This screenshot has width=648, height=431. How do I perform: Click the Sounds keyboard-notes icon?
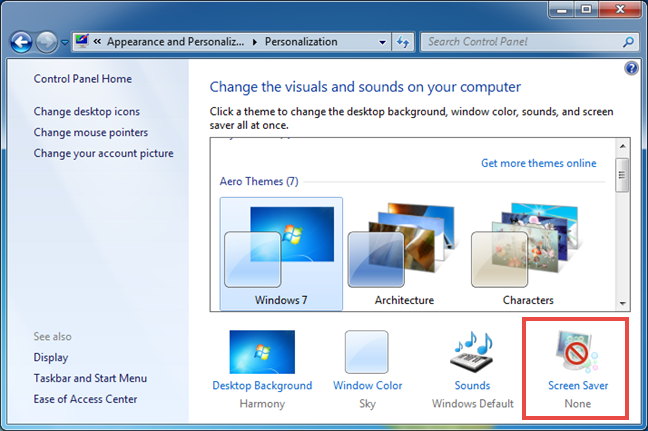(472, 352)
